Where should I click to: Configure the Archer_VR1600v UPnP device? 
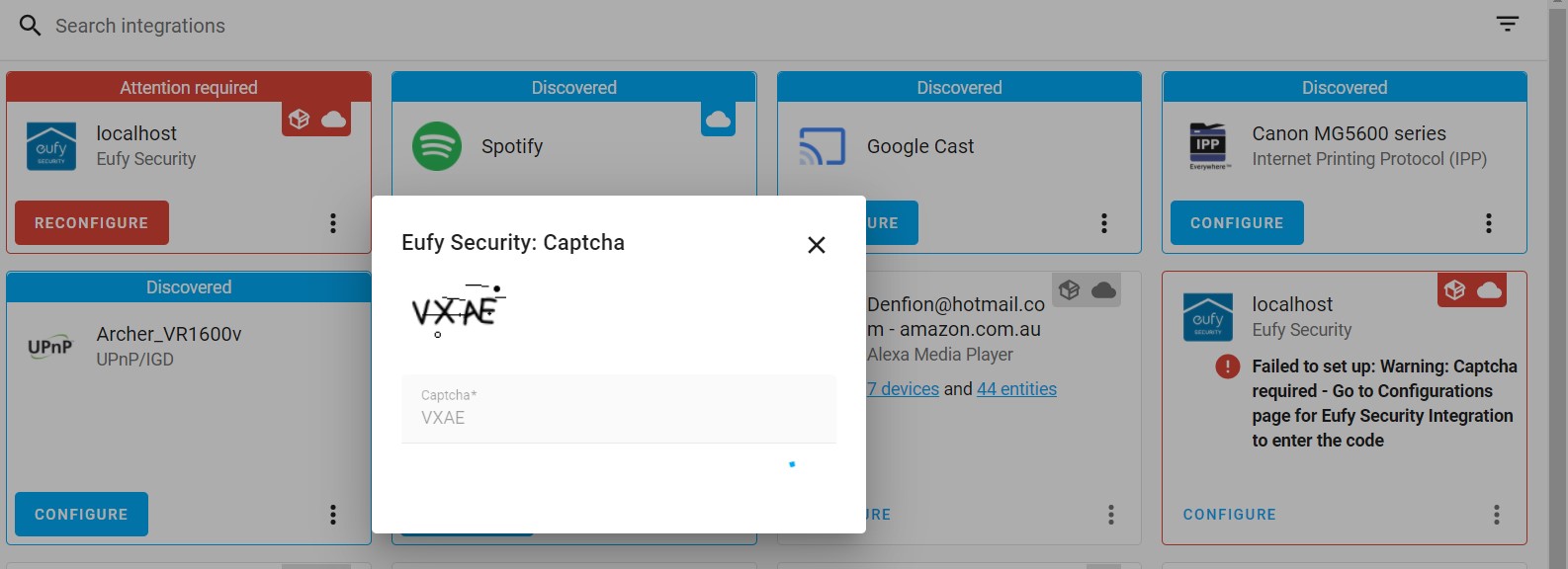point(81,515)
